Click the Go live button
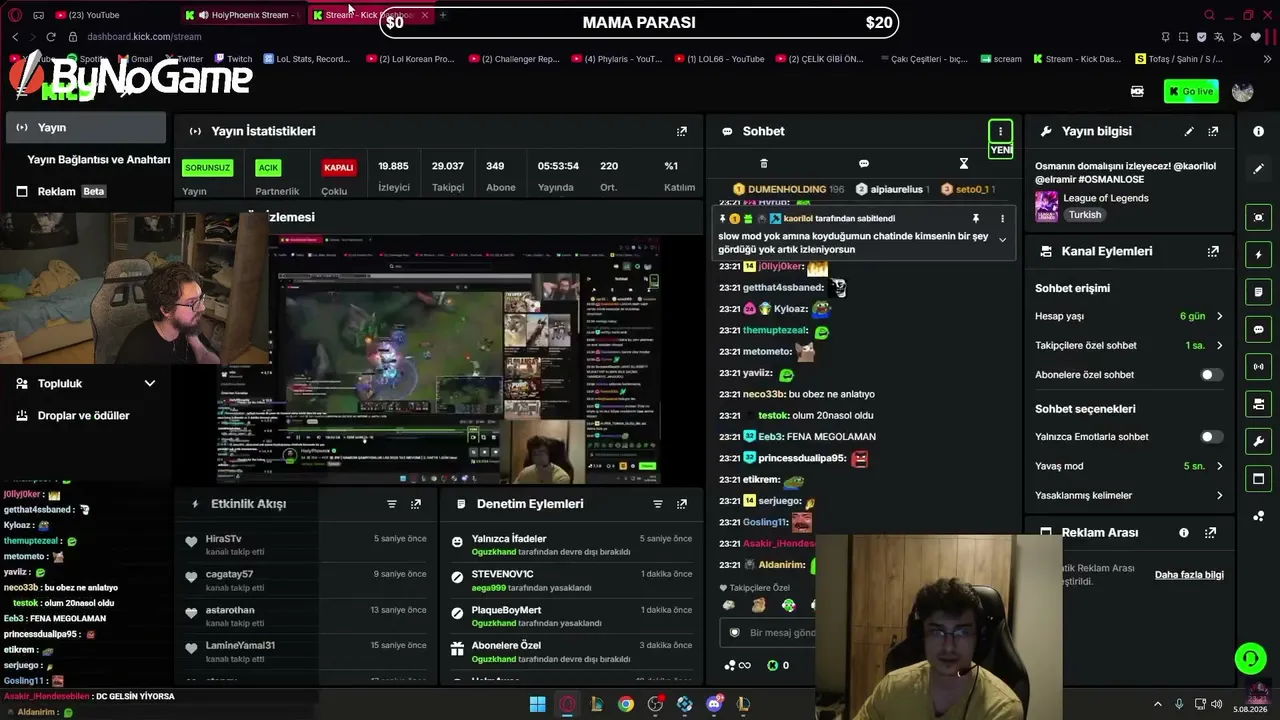The image size is (1280, 720). click(1191, 92)
